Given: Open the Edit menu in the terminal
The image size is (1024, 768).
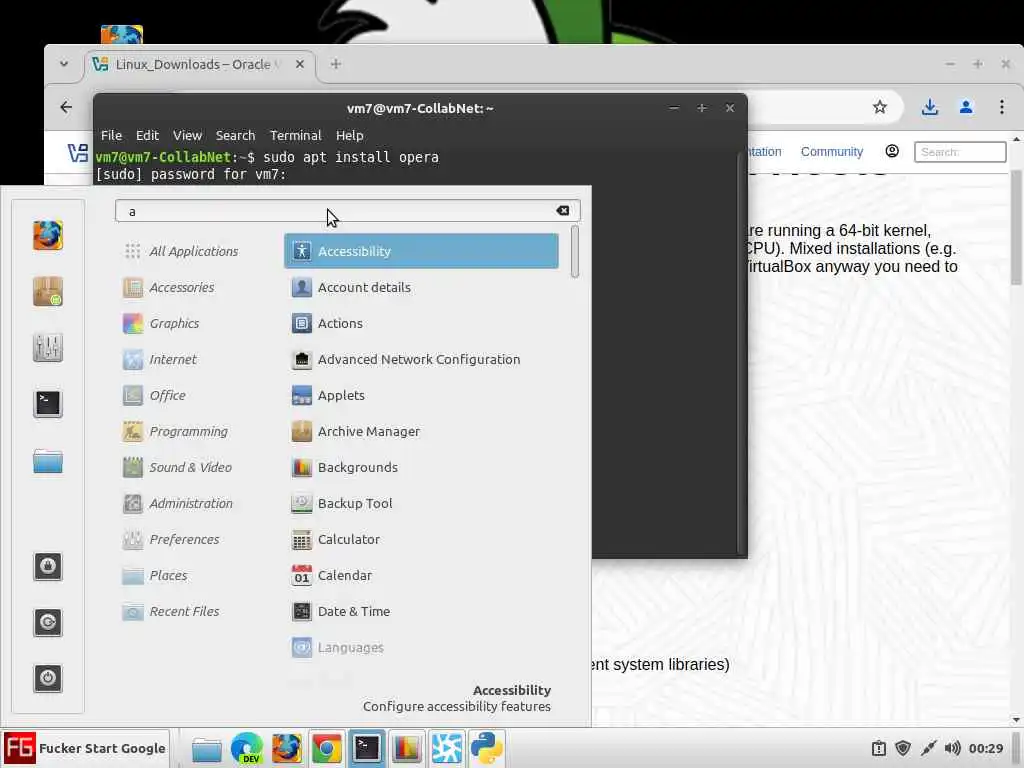Looking at the screenshot, I should click(x=147, y=135).
